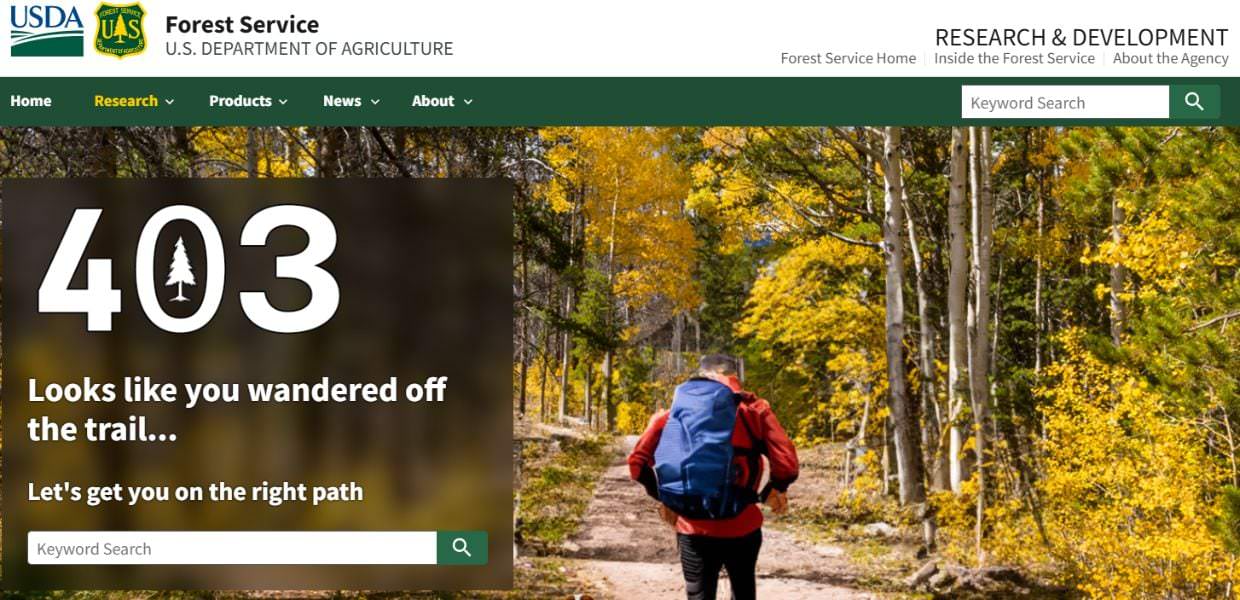Click the USDA logo
Image resolution: width=1240 pixels, height=600 pixels.
pyautogui.click(x=47, y=30)
